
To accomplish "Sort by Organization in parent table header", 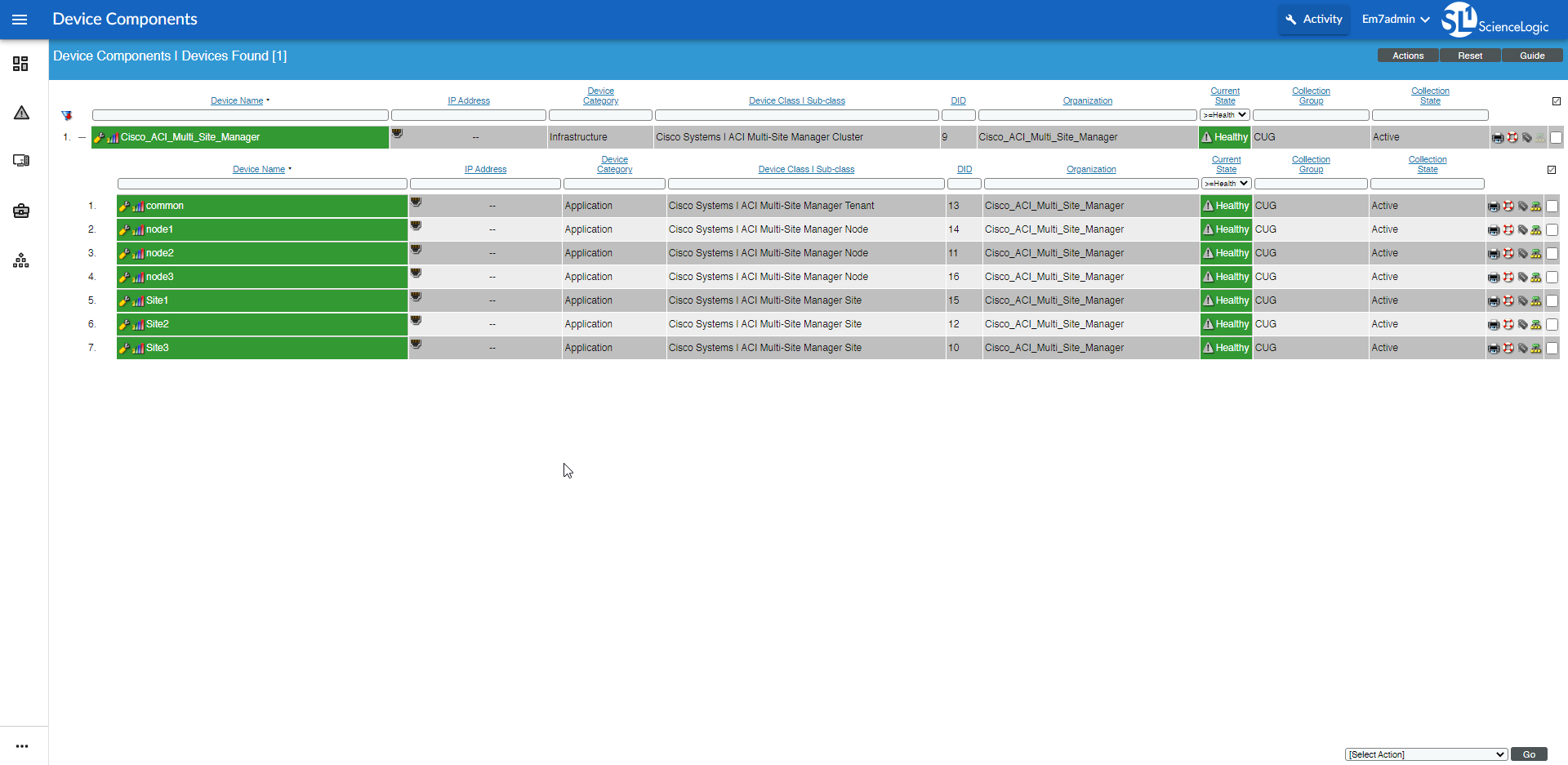I will (1088, 101).
